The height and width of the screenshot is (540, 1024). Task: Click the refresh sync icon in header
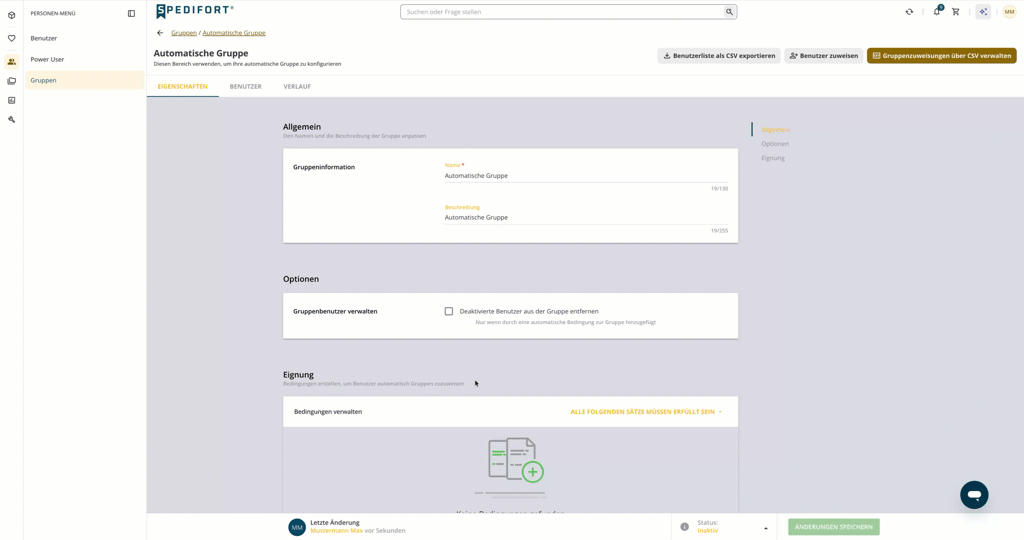coord(909,12)
